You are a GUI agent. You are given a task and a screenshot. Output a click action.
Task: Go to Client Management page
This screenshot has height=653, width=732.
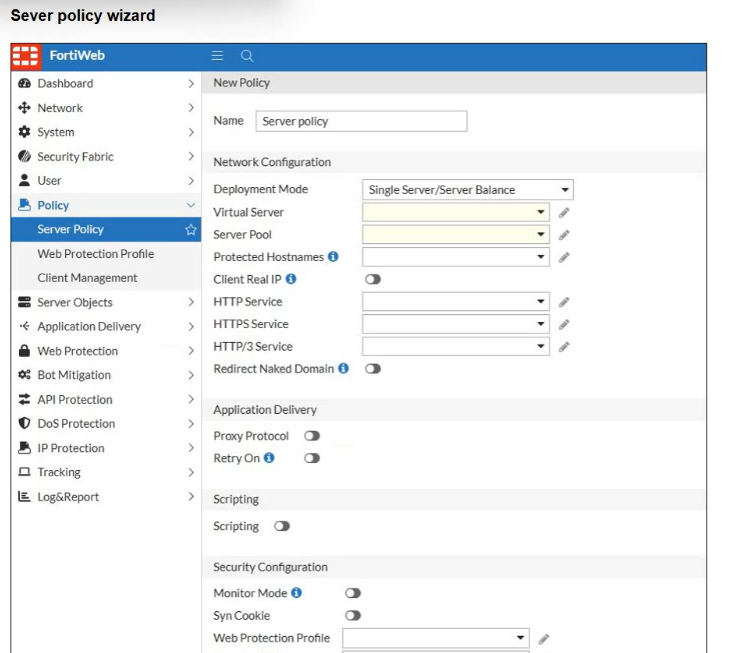coord(87,278)
